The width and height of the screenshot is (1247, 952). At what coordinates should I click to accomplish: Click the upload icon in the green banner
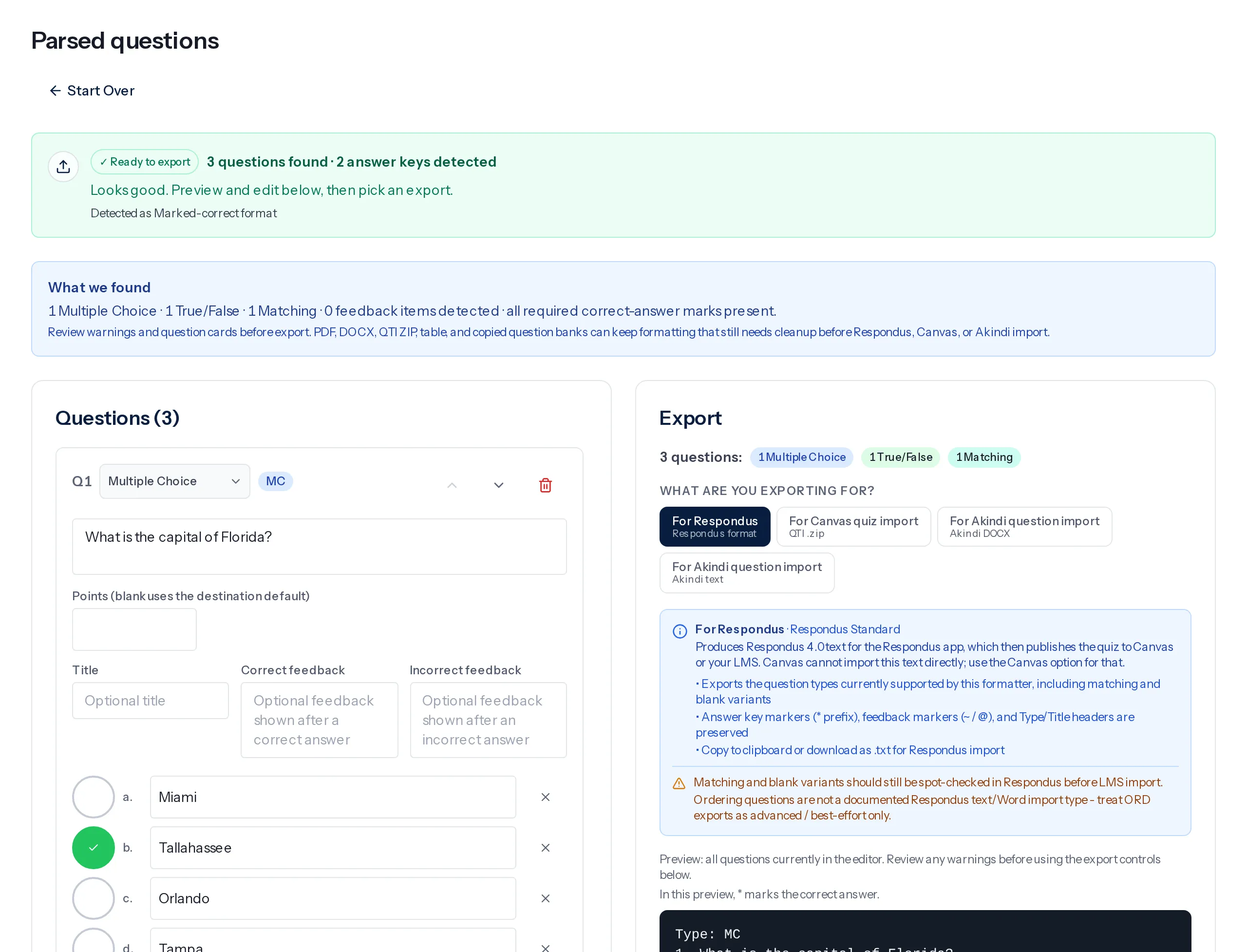pos(63,166)
